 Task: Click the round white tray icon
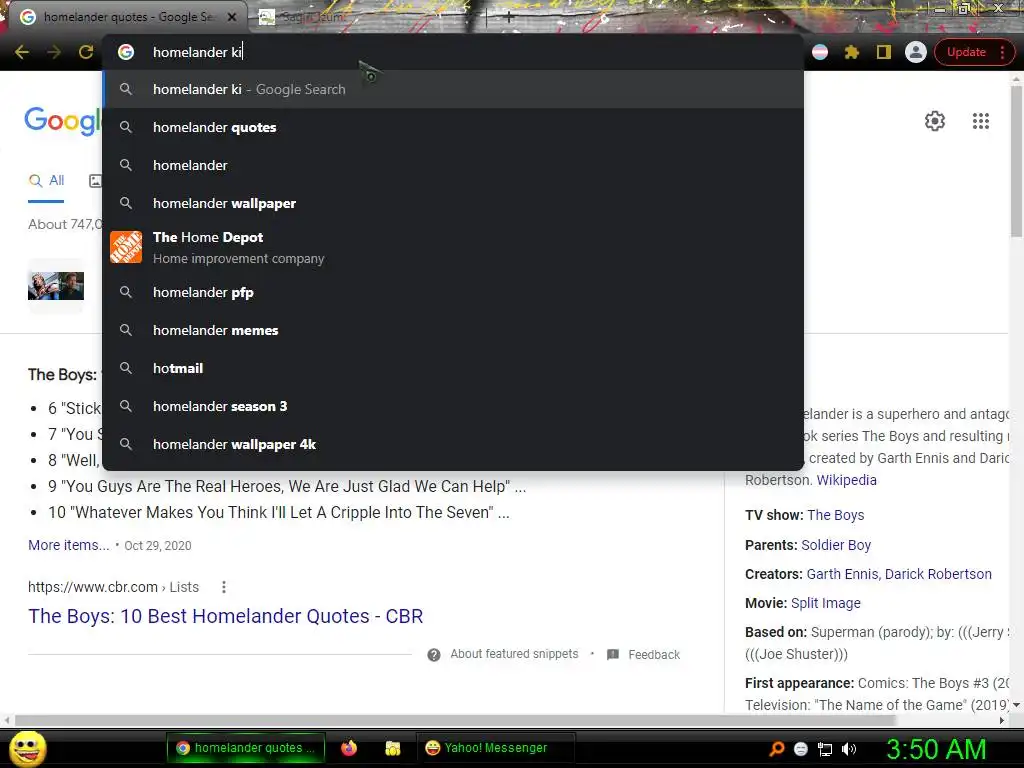[801, 749]
